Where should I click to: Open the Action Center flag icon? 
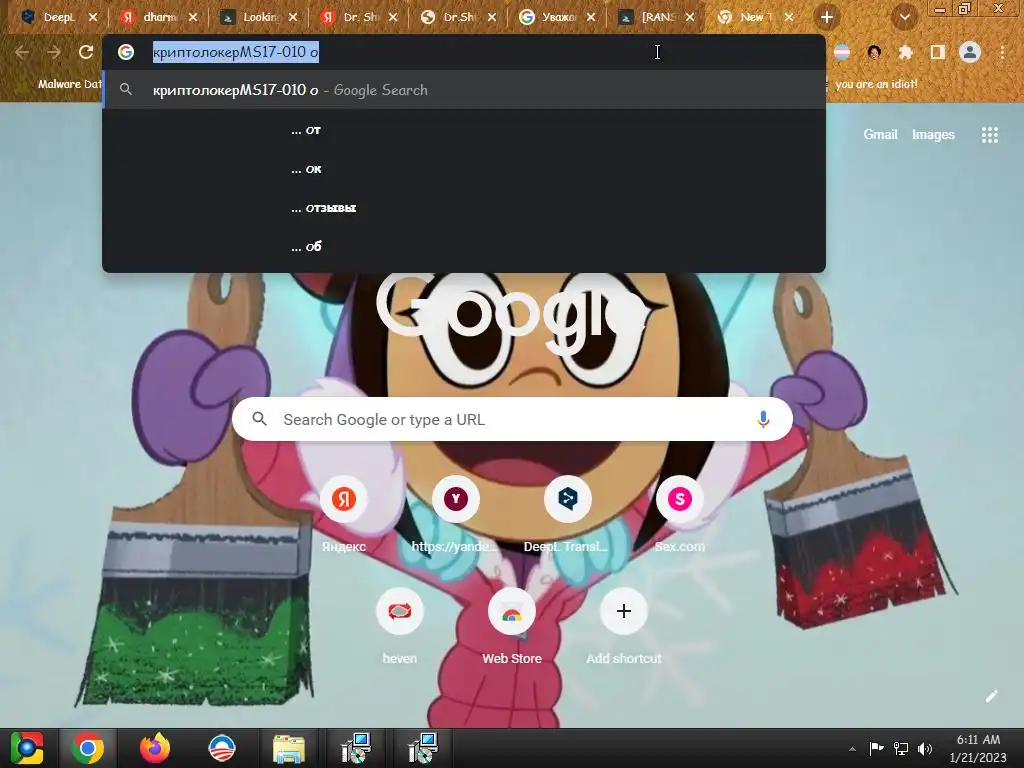[876, 748]
